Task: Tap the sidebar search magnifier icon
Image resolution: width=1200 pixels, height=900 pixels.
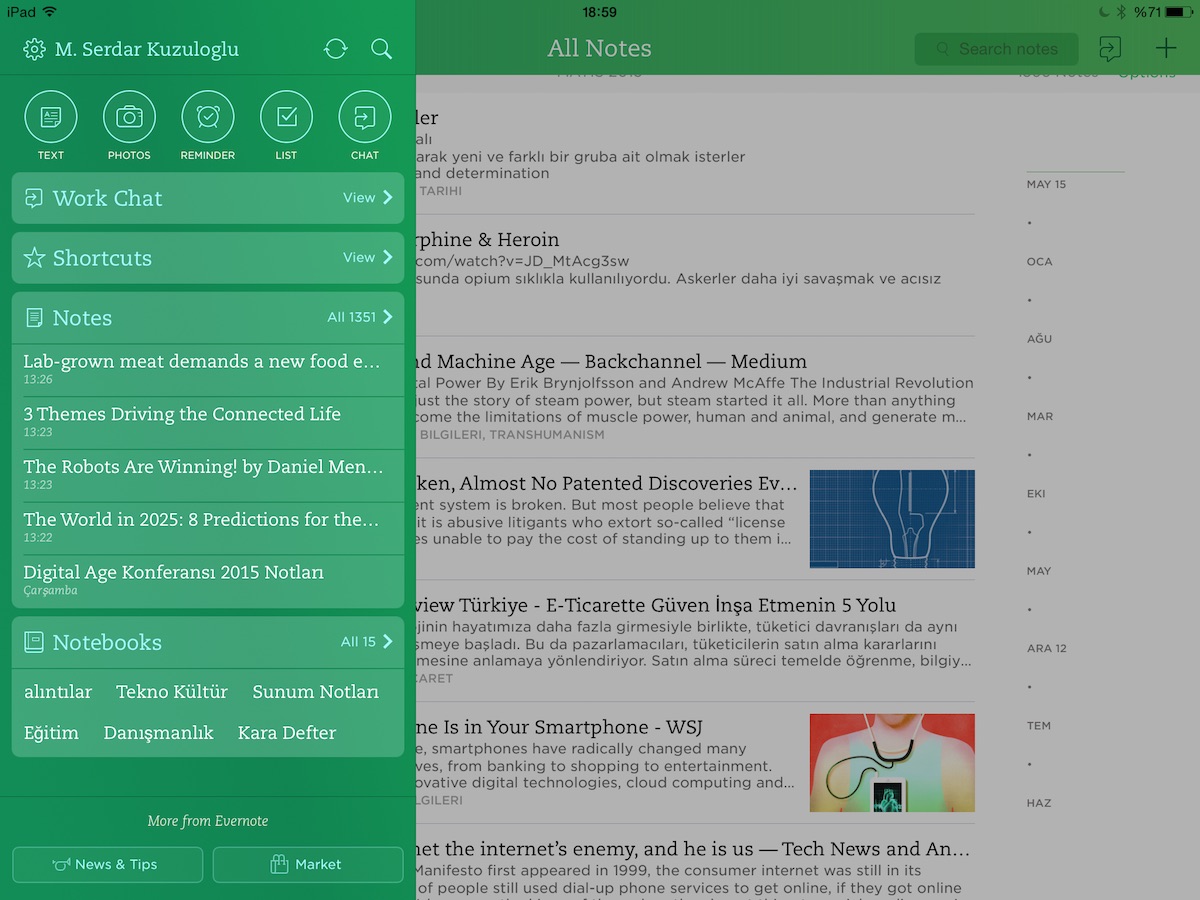Action: (x=381, y=49)
